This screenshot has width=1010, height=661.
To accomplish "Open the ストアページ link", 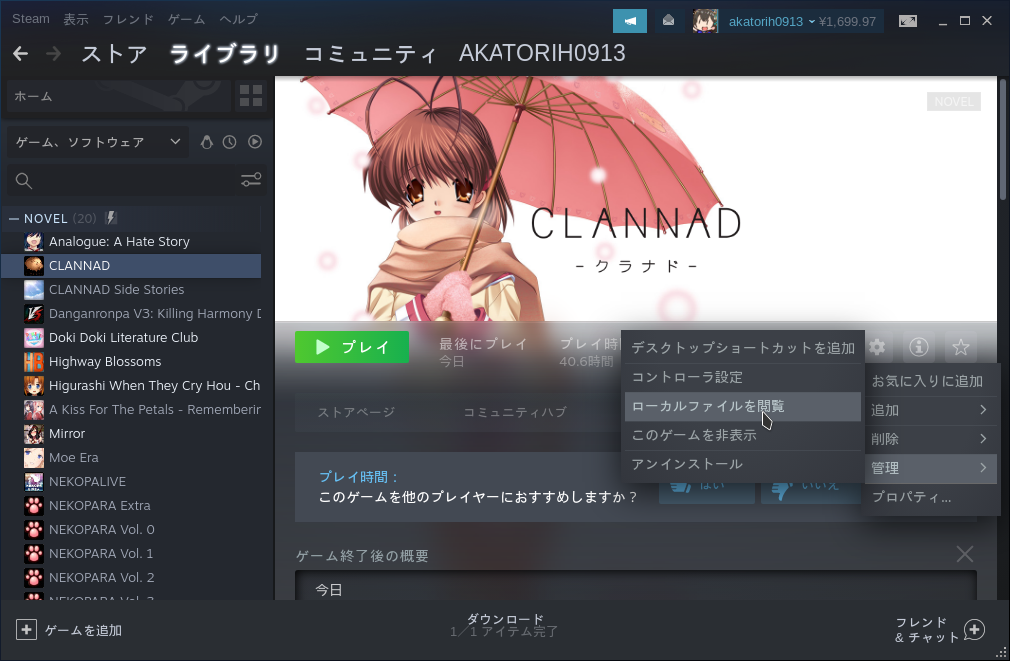I will [356, 412].
